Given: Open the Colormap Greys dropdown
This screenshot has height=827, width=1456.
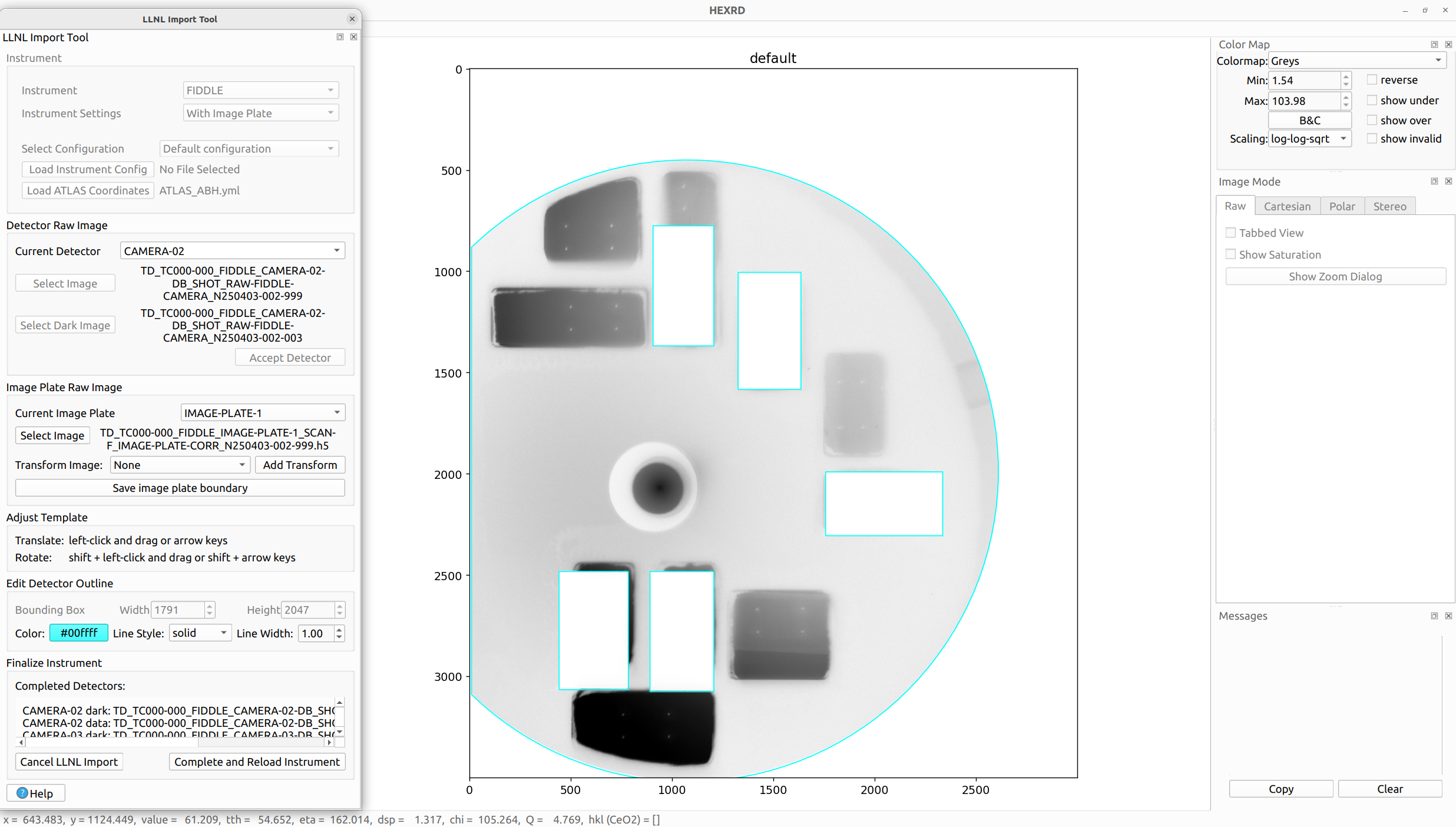Looking at the screenshot, I should 1356,61.
